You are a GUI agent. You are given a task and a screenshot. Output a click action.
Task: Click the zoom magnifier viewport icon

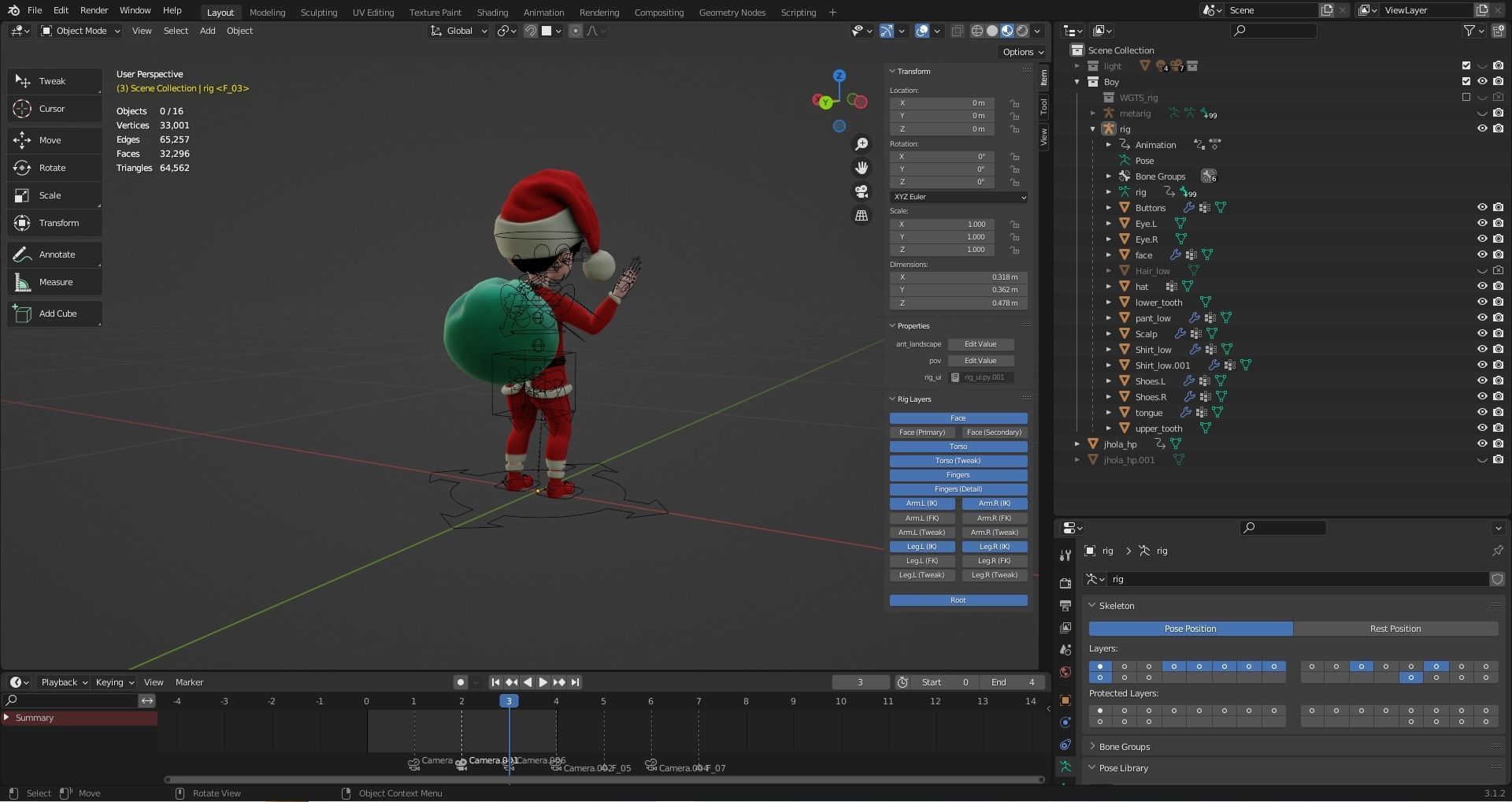click(862, 144)
